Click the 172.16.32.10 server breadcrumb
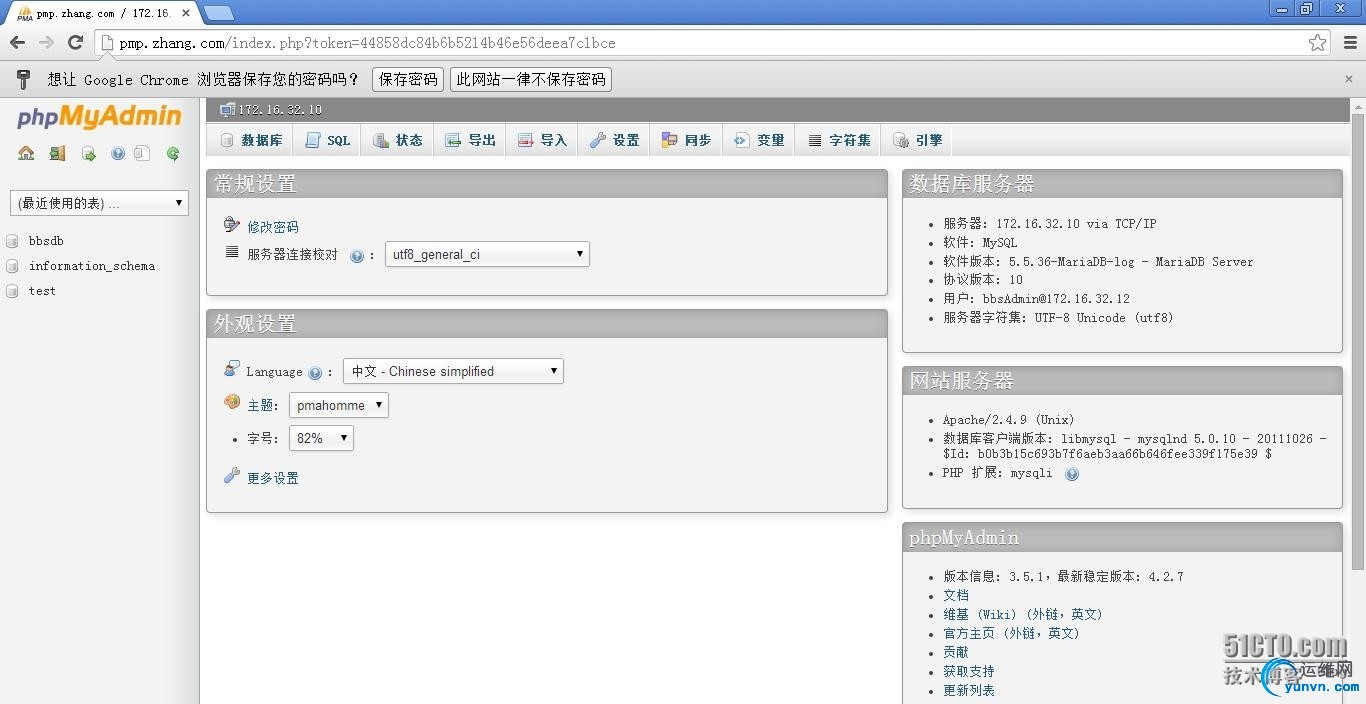 (280, 109)
